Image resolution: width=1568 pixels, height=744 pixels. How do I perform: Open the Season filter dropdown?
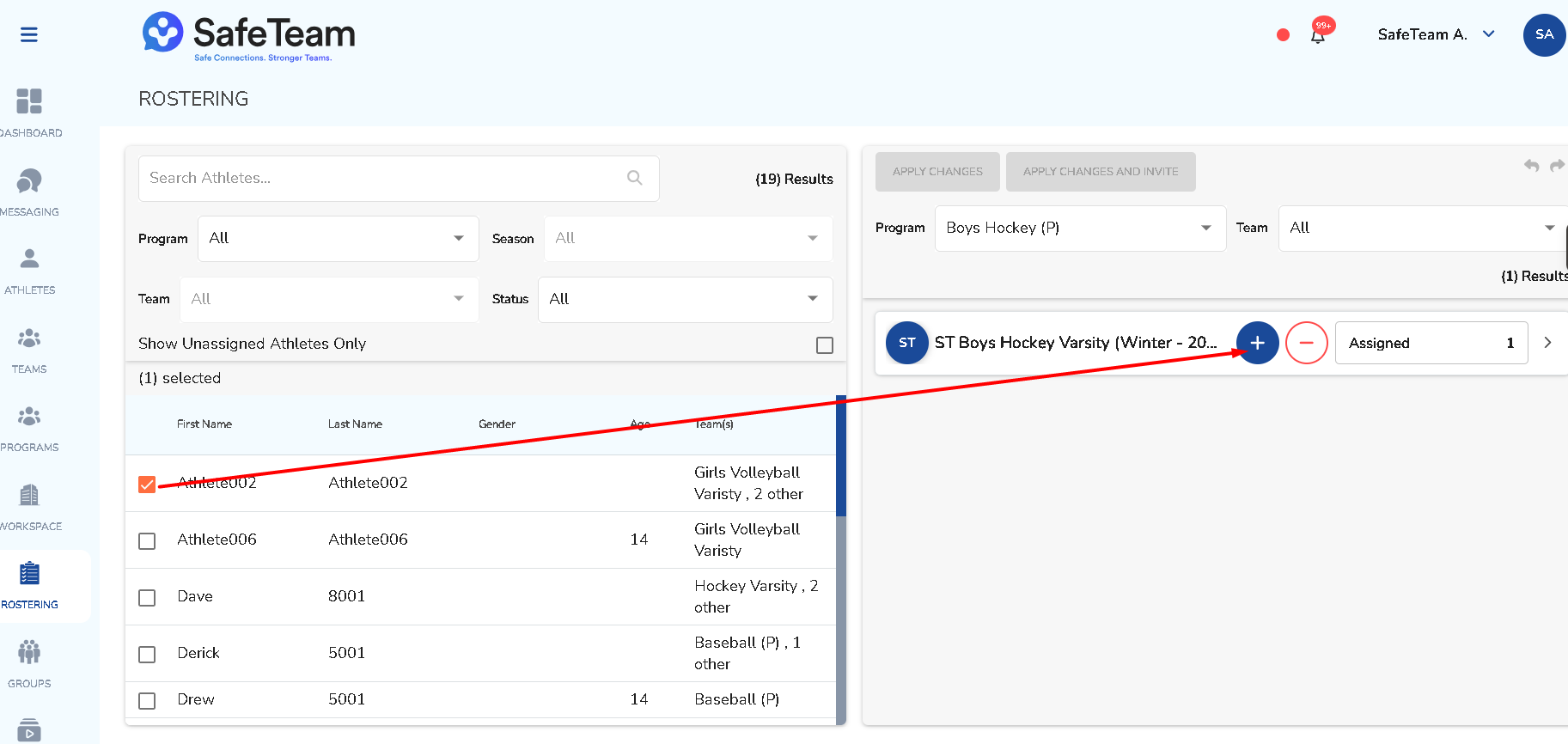coord(688,238)
